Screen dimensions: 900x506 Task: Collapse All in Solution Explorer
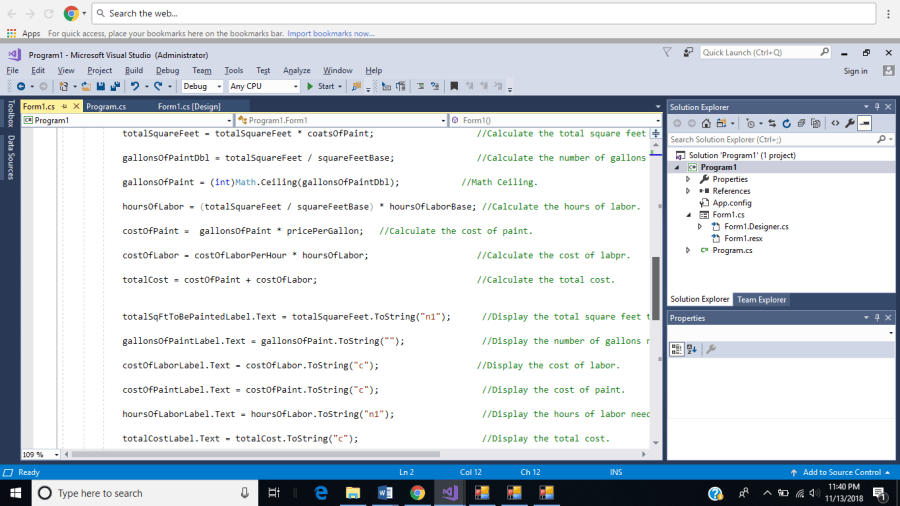[801, 123]
